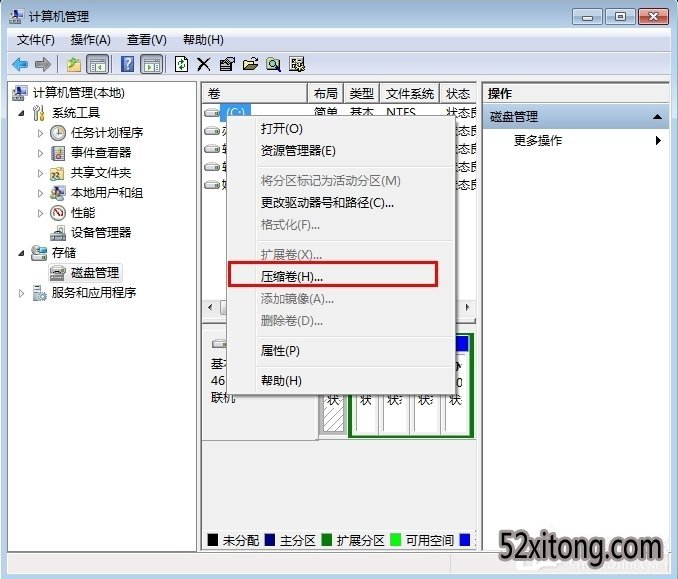Click the Up one level folder icon
This screenshot has width=678, height=579.
[74, 65]
